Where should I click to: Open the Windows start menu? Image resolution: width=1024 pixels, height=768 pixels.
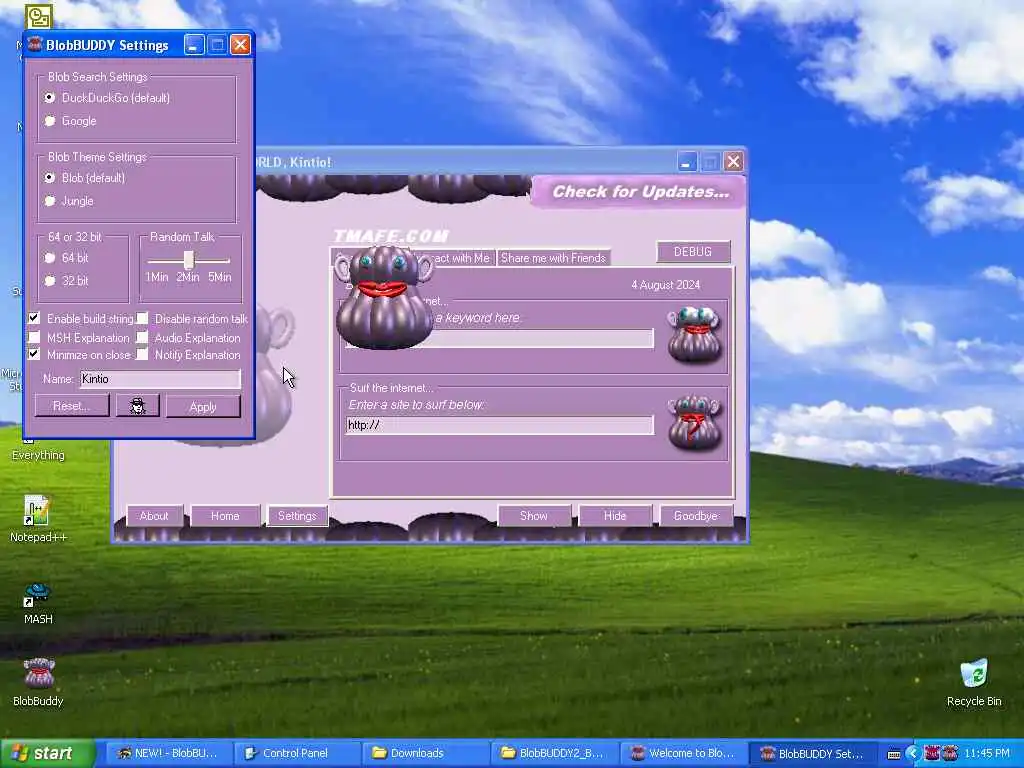[47, 754]
